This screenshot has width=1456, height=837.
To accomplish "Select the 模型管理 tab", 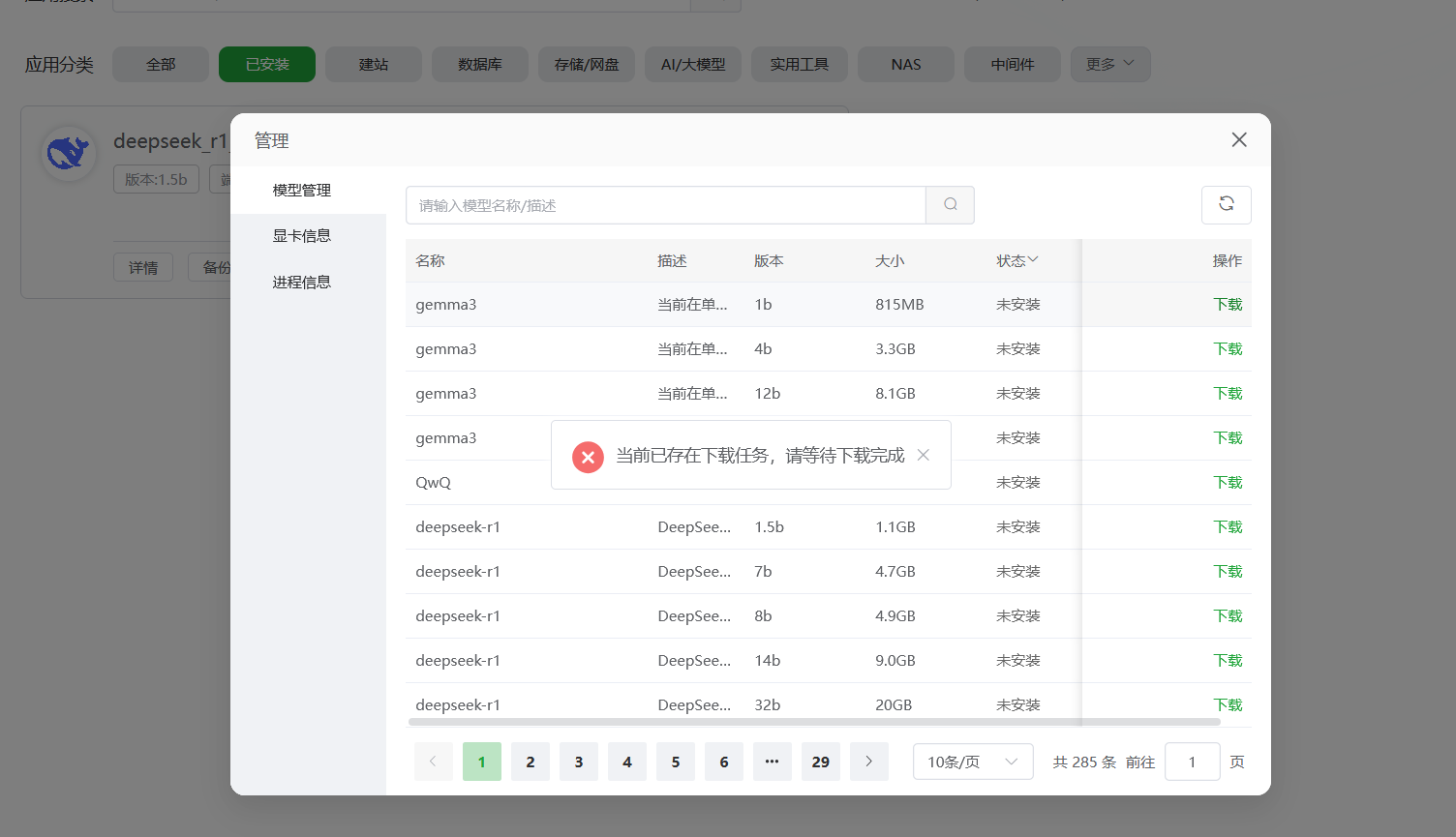I will coord(302,191).
